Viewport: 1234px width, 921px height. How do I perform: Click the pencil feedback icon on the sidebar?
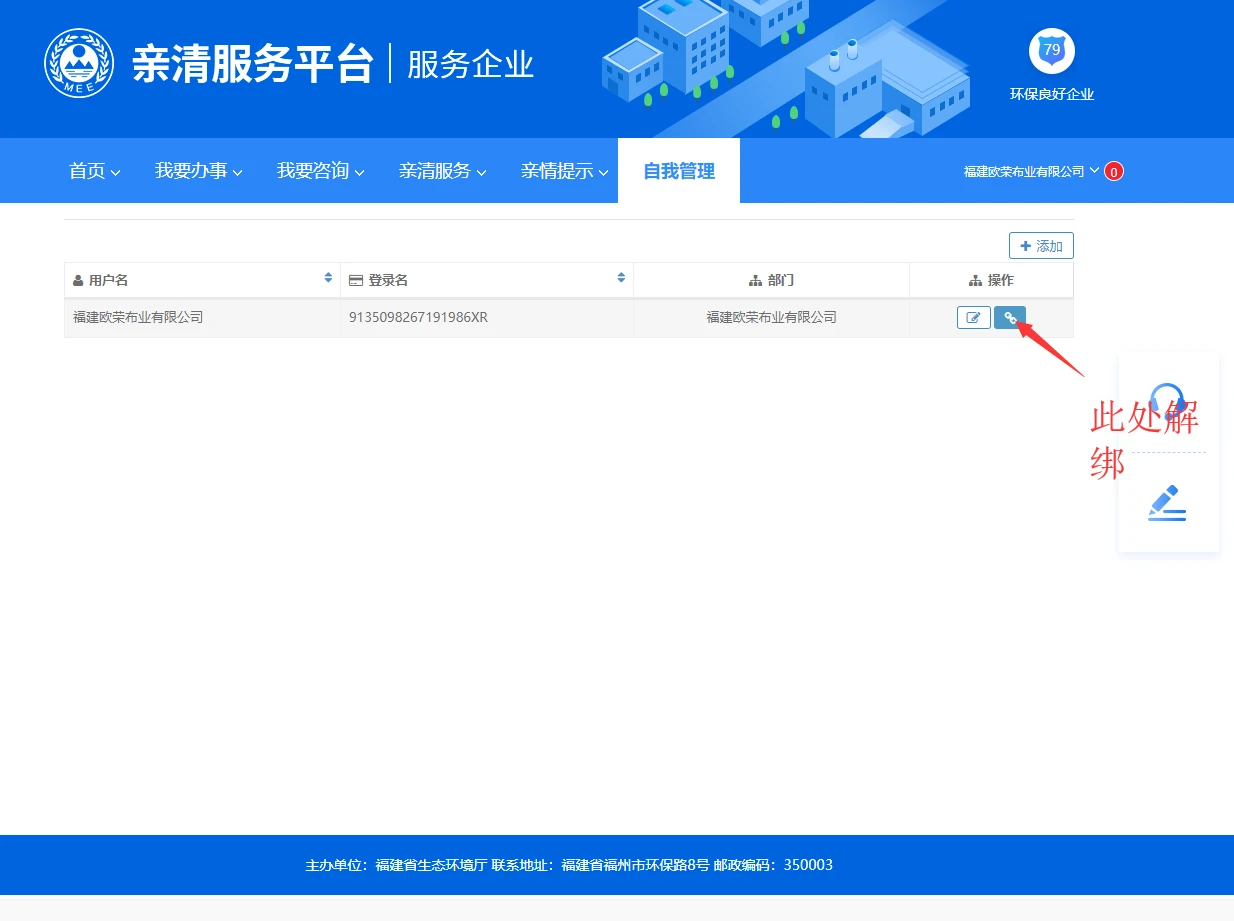pos(1167,503)
